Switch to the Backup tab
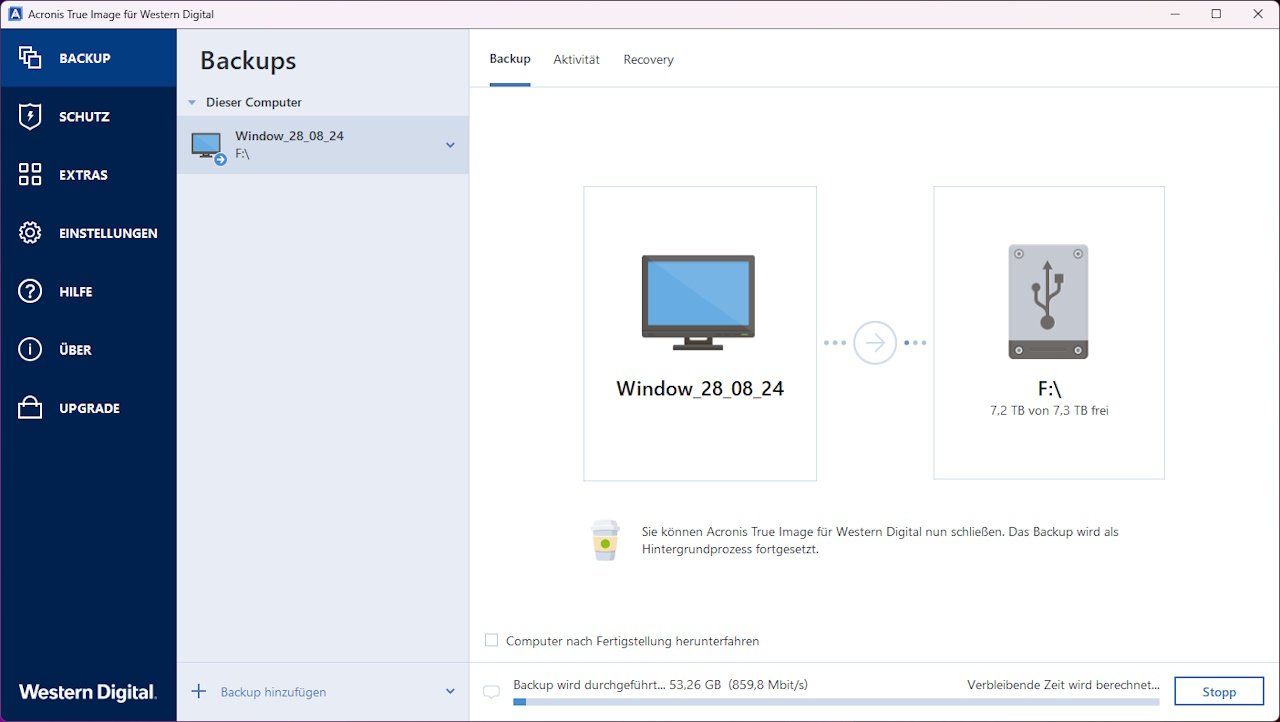Viewport: 1280px width, 722px height. [x=510, y=59]
